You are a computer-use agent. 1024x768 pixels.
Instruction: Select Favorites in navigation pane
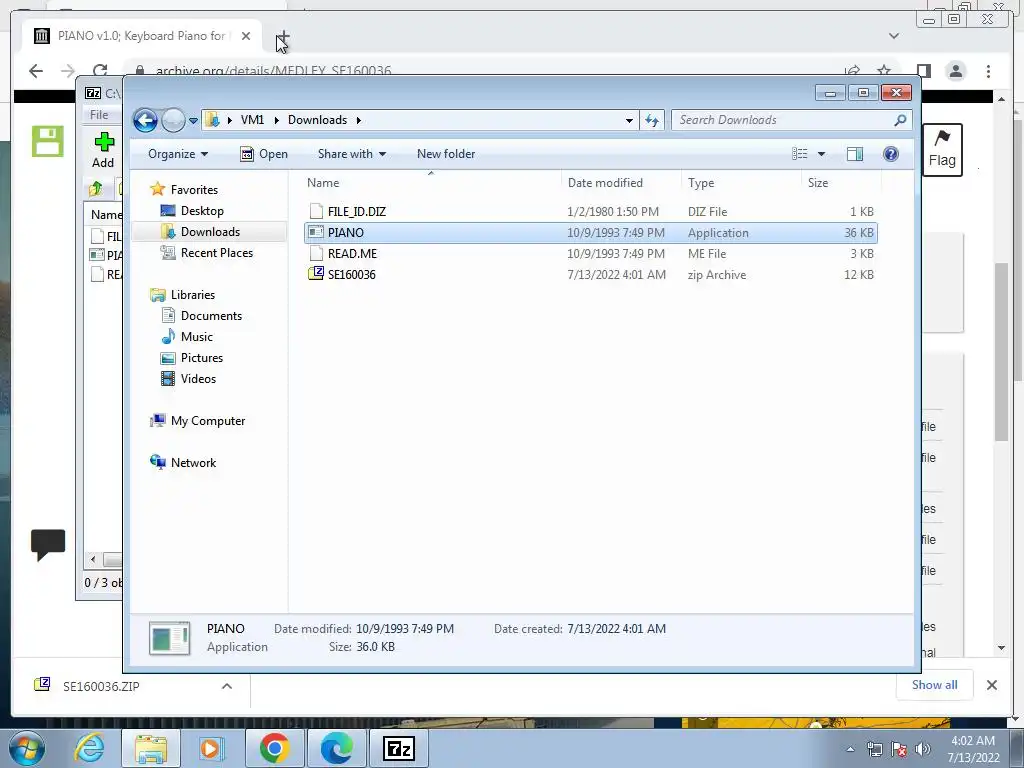[194, 189]
